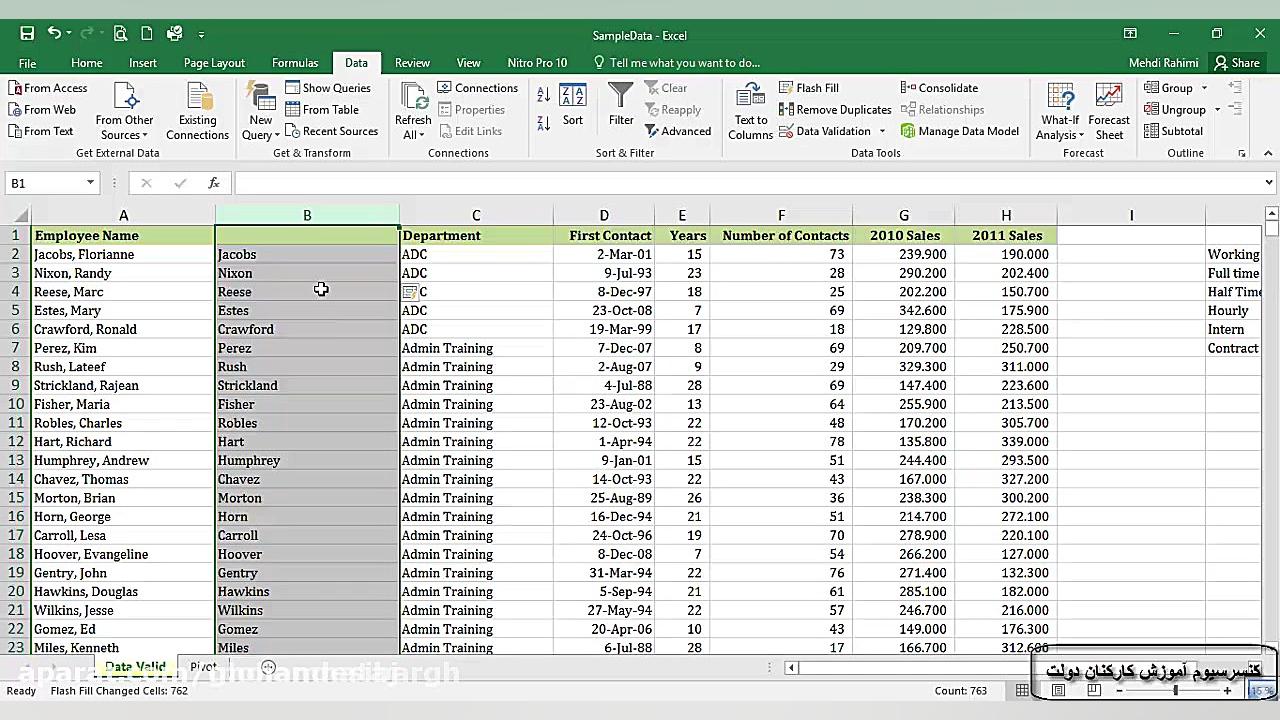The image size is (1280, 720).
Task: Toggle Show Queries pane
Action: [x=328, y=88]
